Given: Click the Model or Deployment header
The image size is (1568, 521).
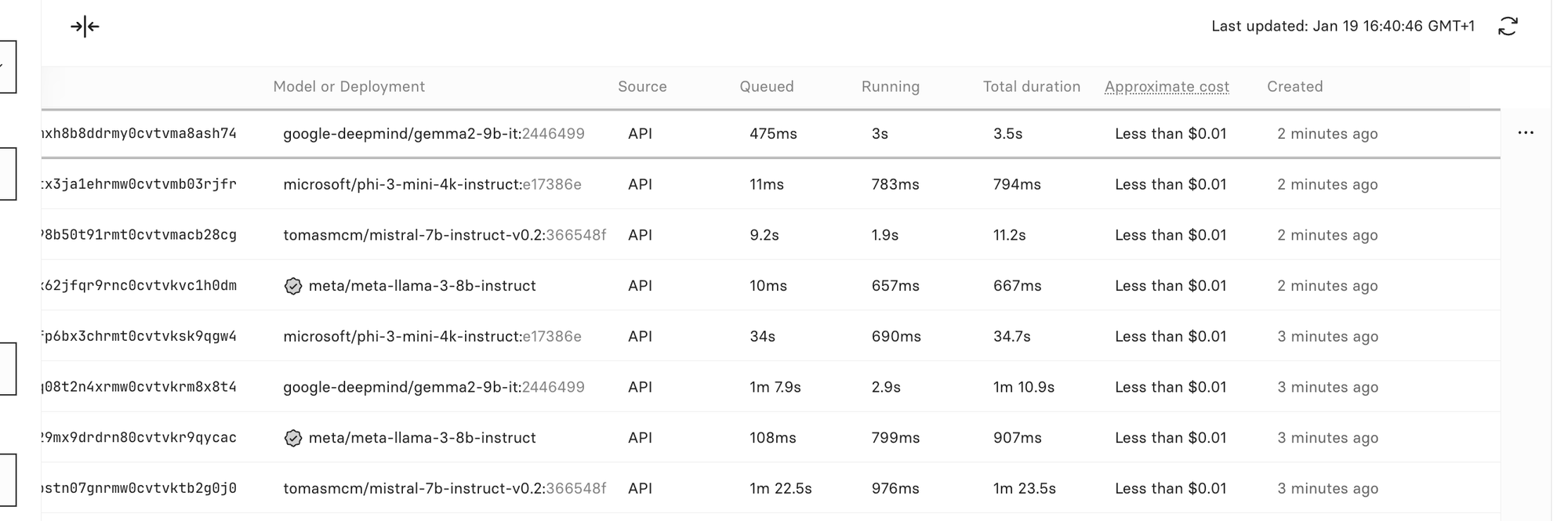Looking at the screenshot, I should coord(349,86).
